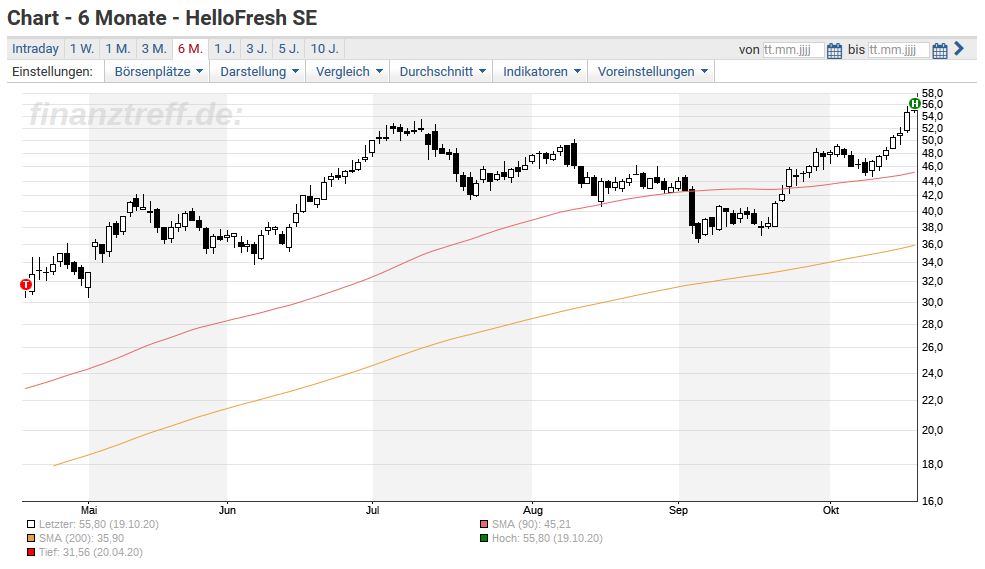Click the 'Aug' x-axis label
The width and height of the screenshot is (985, 569).
coord(533,510)
